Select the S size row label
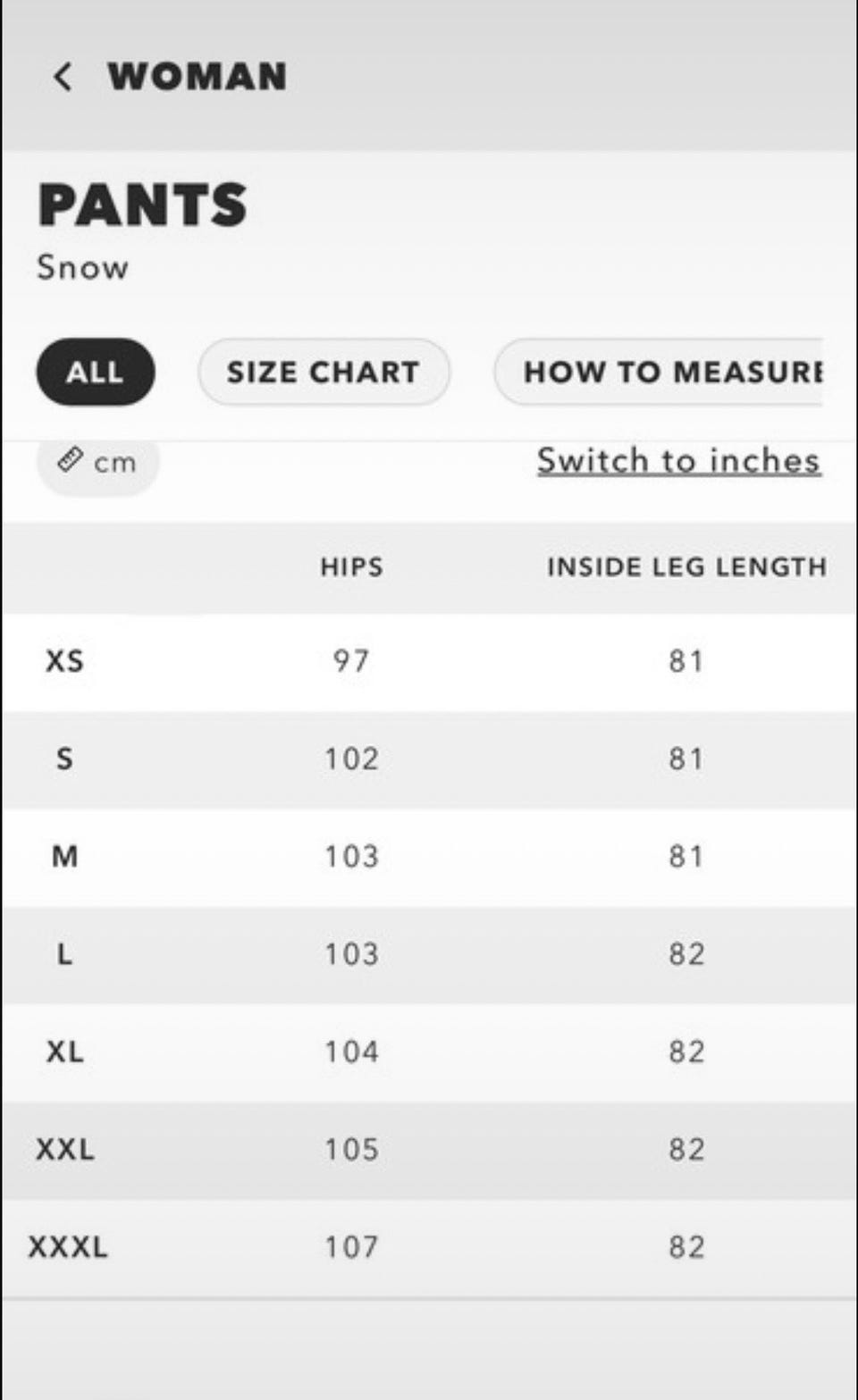 pyautogui.click(x=64, y=759)
